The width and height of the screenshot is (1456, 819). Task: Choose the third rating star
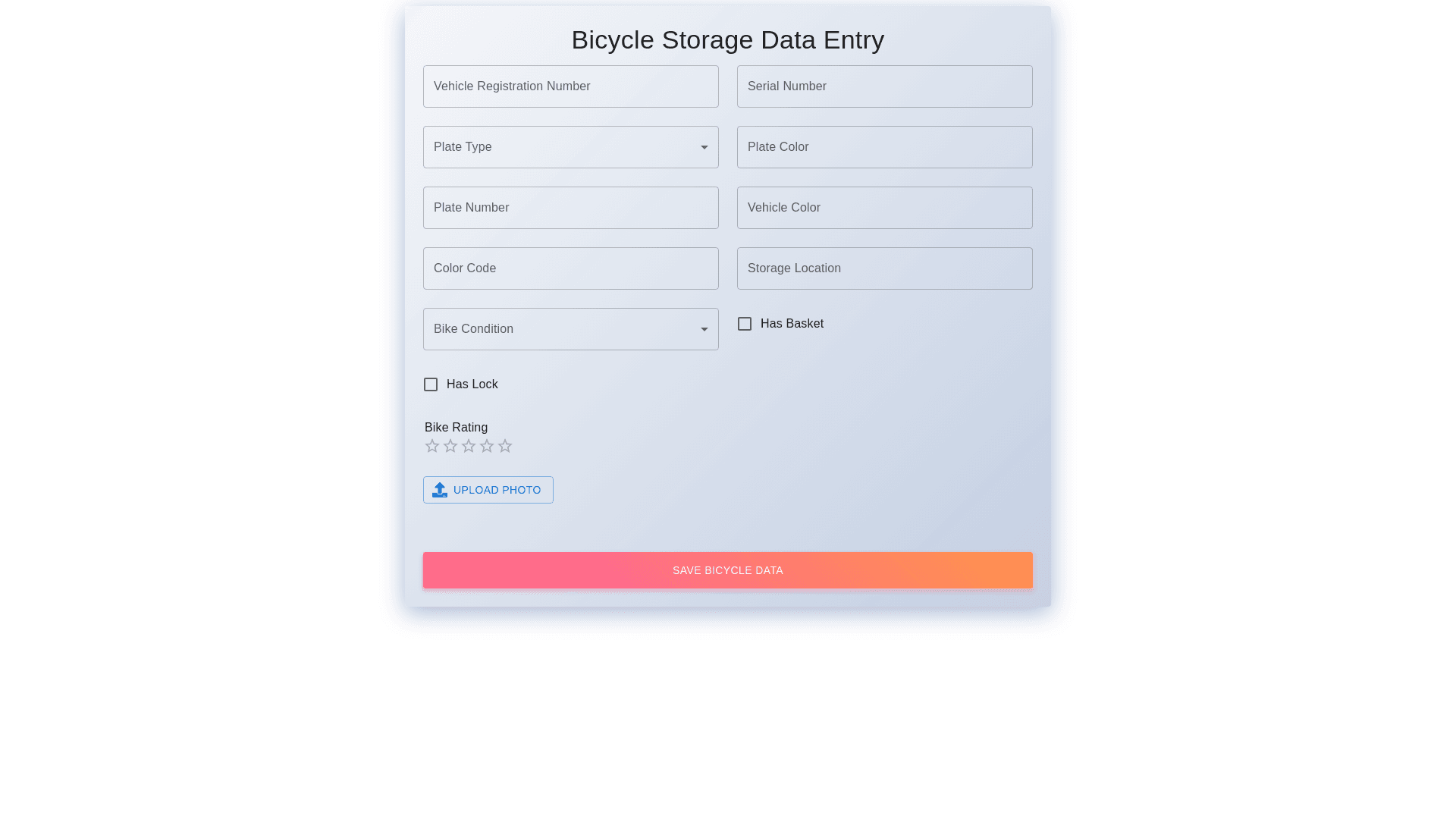click(469, 446)
